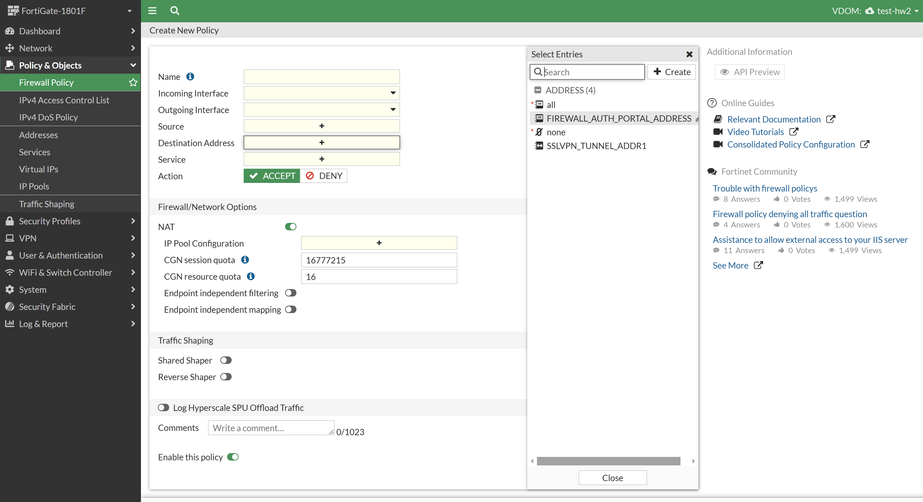
Task: Open 'Assistance to allow external access' link
Action: coord(810,240)
